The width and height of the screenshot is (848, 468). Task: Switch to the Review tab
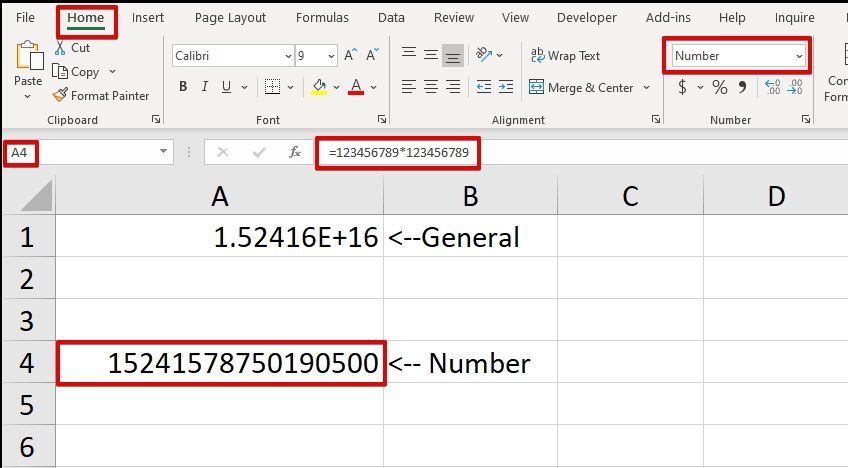coord(454,17)
